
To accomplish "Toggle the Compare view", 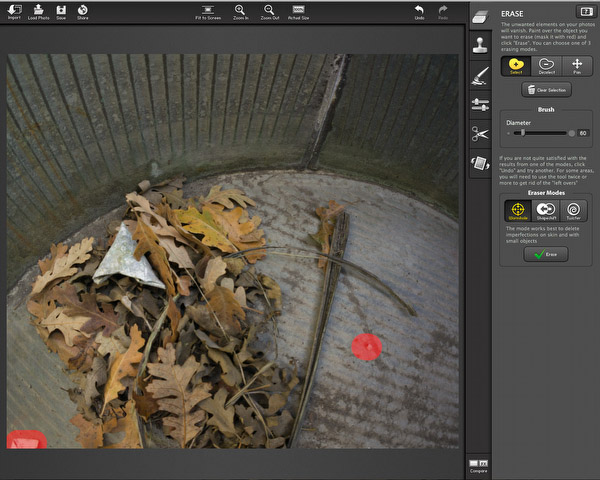I will (x=479, y=466).
